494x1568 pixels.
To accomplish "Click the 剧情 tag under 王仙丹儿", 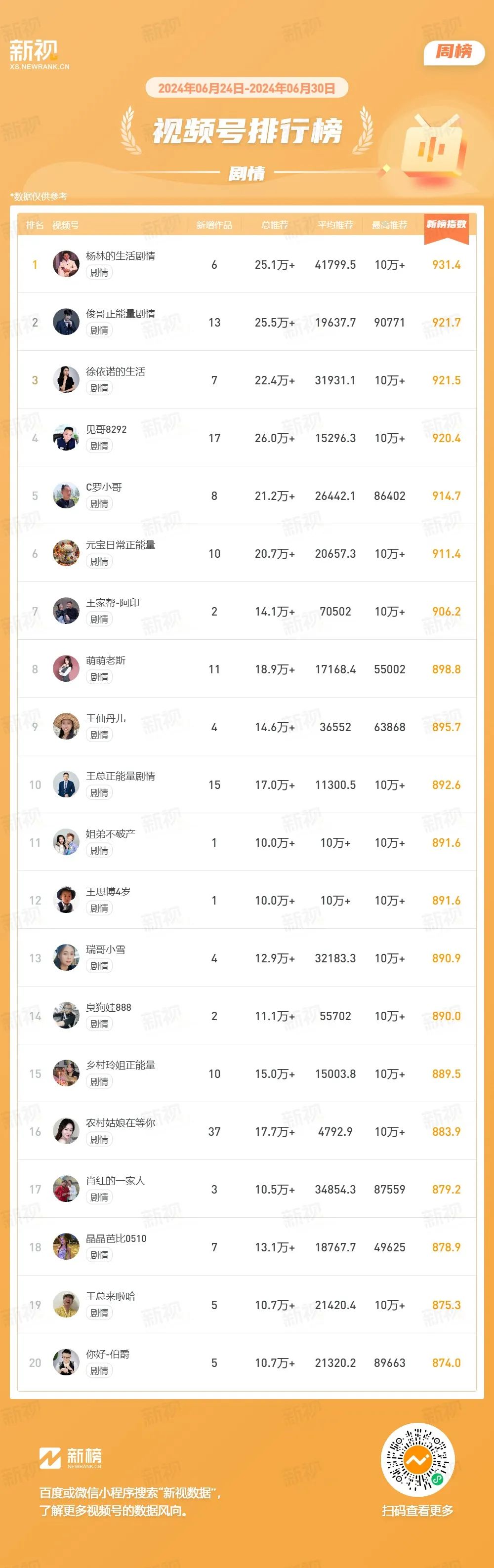I will [99, 735].
